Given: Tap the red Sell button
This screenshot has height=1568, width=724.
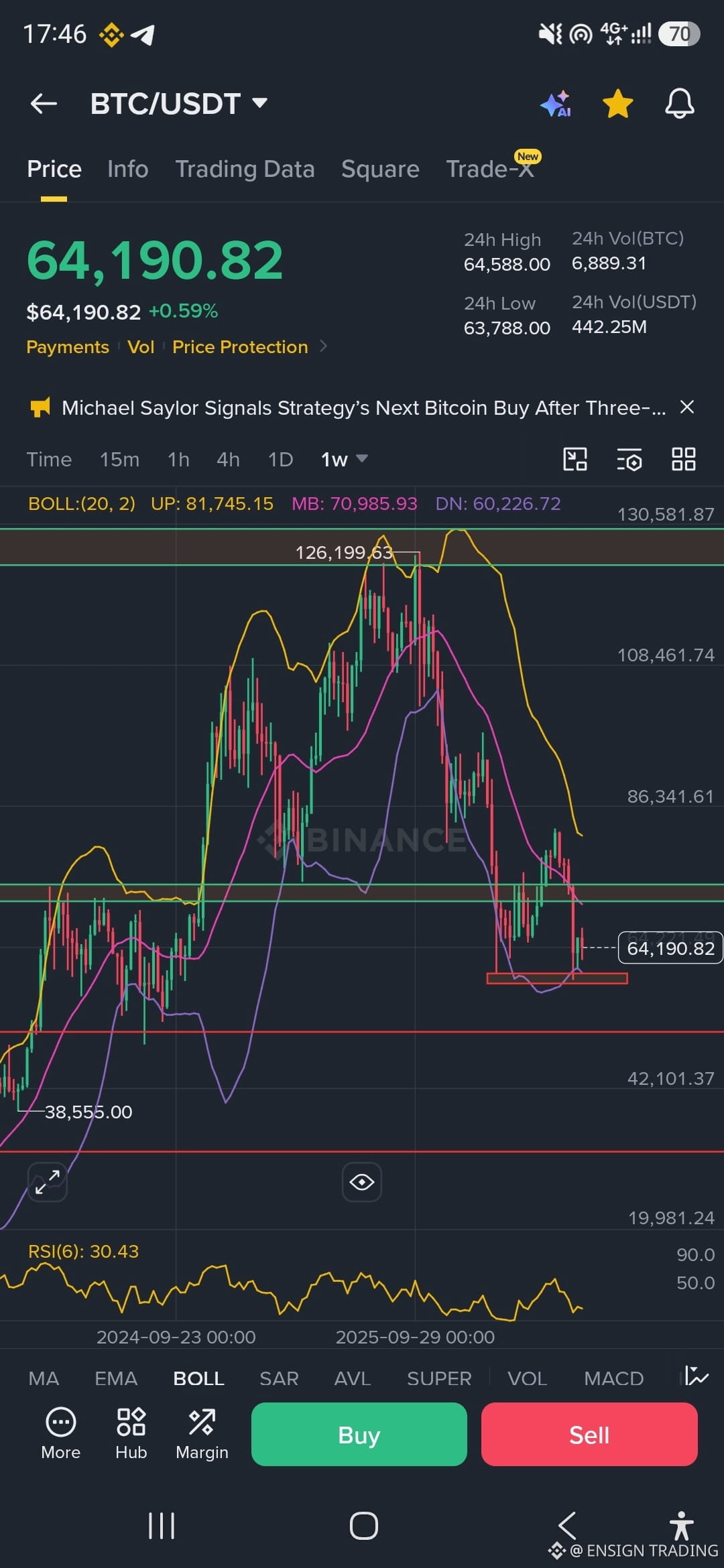Looking at the screenshot, I should [589, 1434].
